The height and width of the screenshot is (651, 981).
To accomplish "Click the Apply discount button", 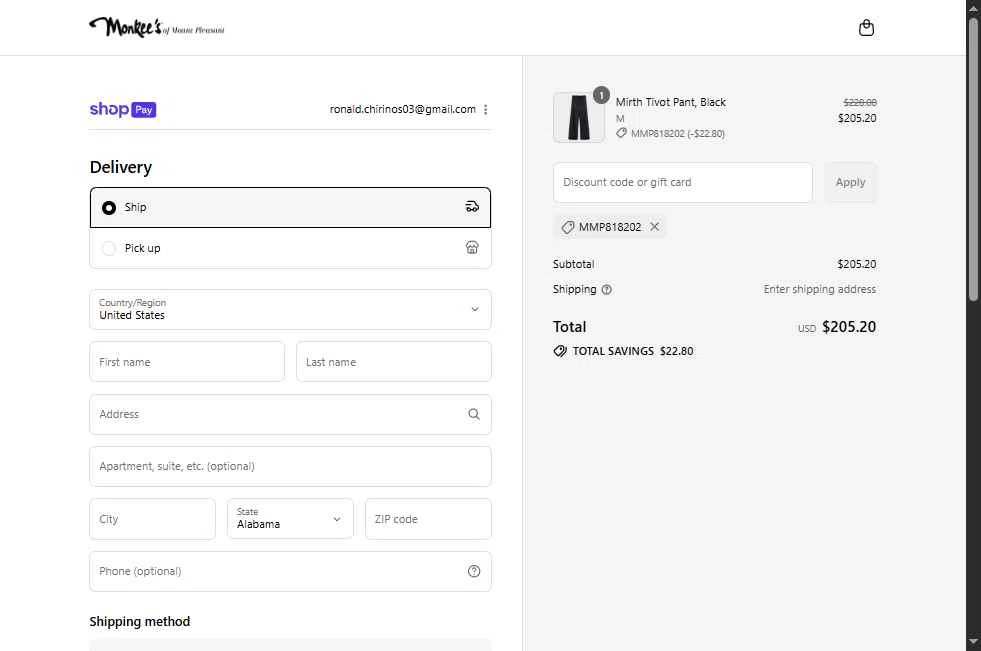I will [x=850, y=183].
